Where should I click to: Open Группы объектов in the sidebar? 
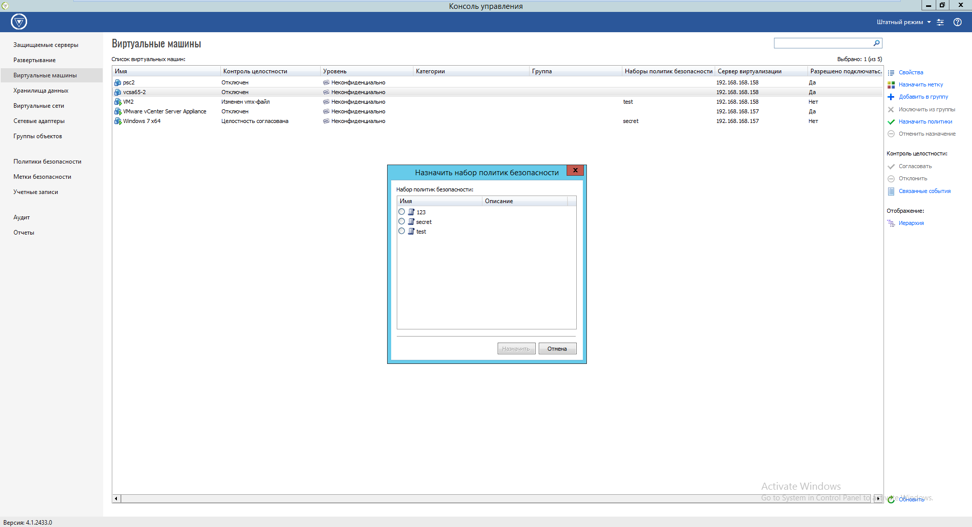tap(38, 136)
